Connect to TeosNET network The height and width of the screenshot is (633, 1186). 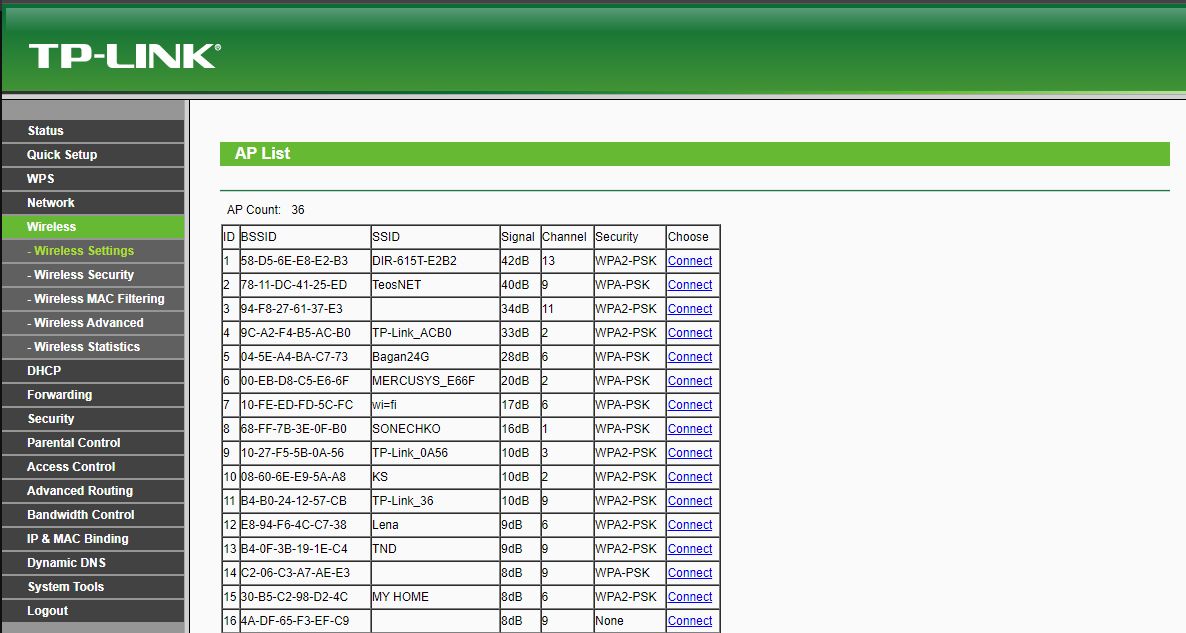[690, 285]
